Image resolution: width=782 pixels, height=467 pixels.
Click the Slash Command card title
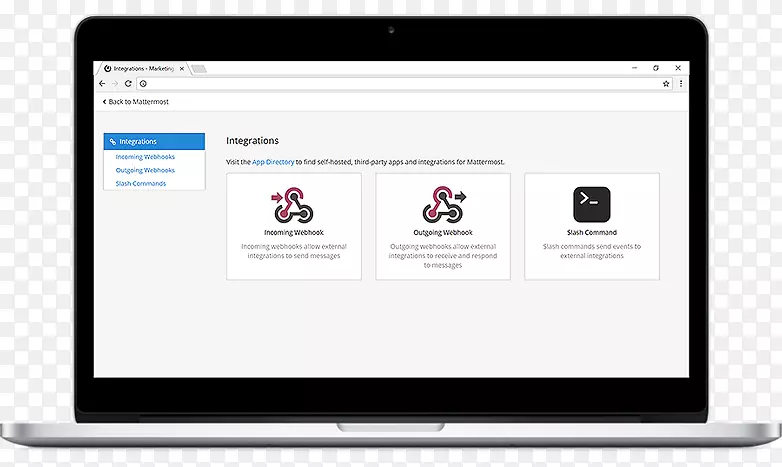592,233
